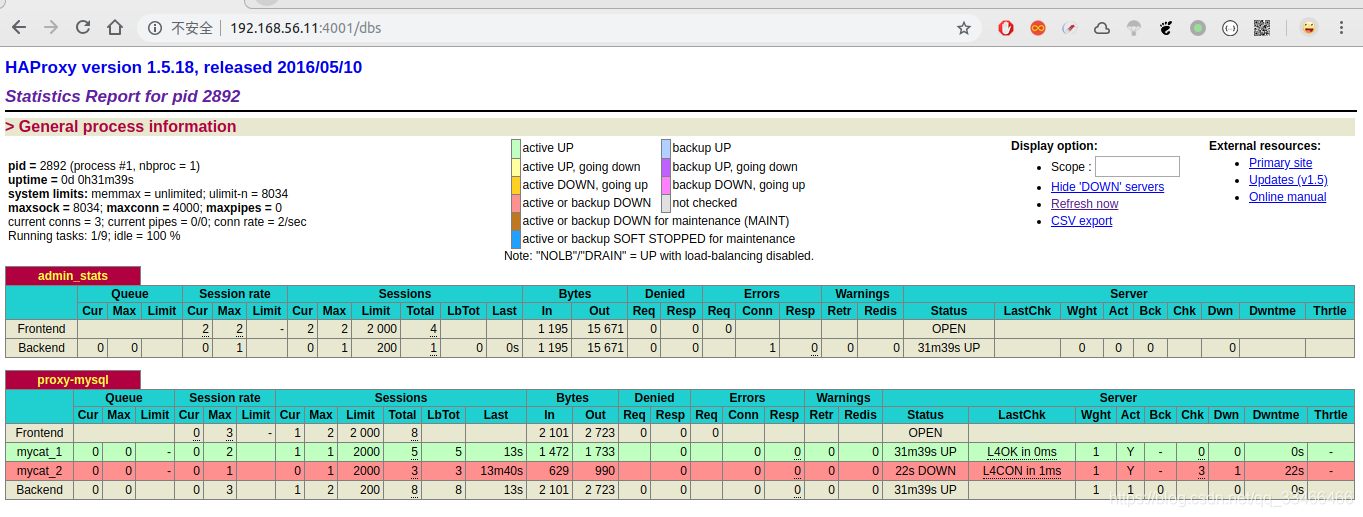Click the 13m40s last session cell

[x=496, y=471]
